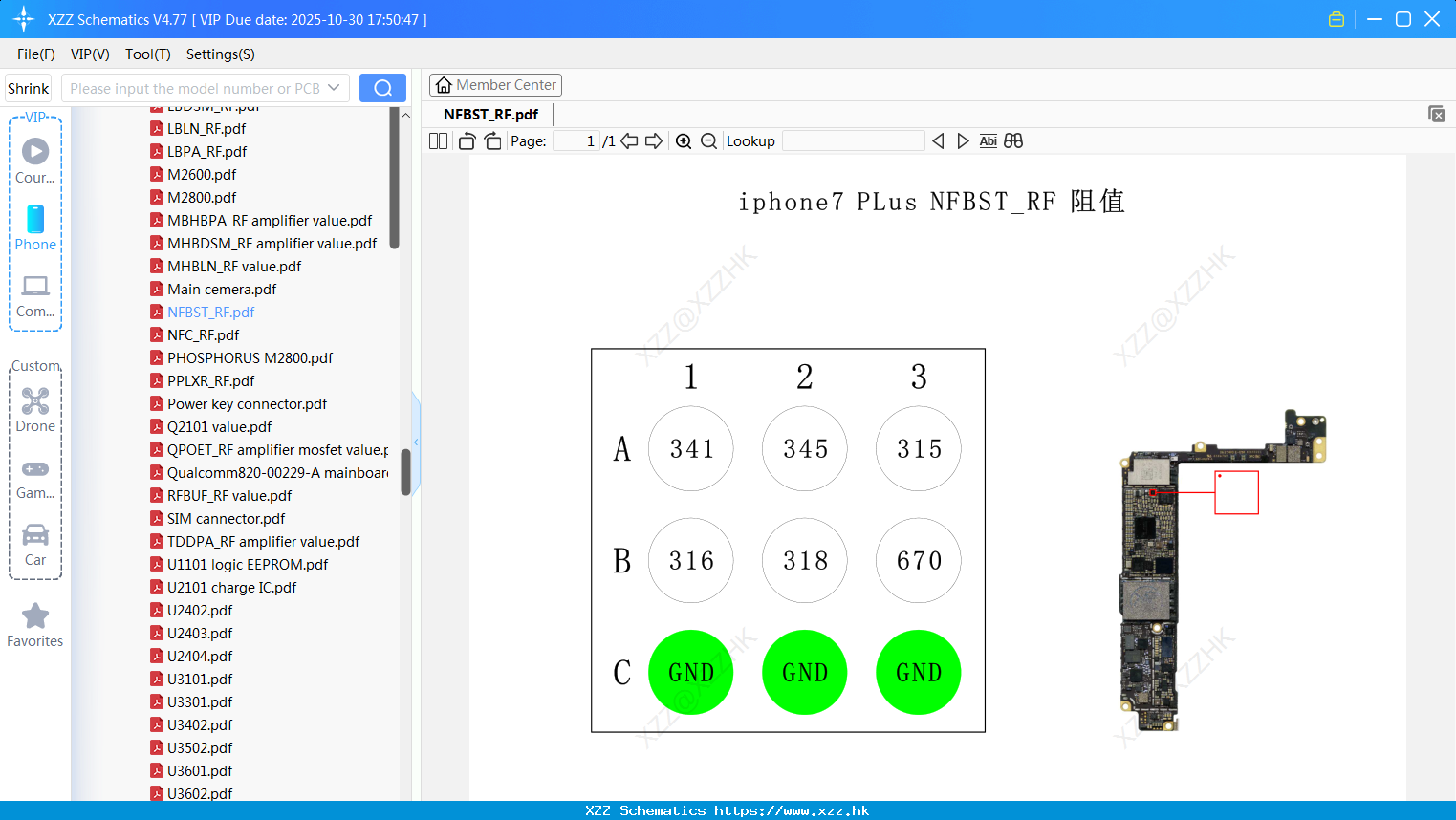The width and height of the screenshot is (1456, 820).
Task: Open the Courses sidebar item
Action: coord(35,162)
